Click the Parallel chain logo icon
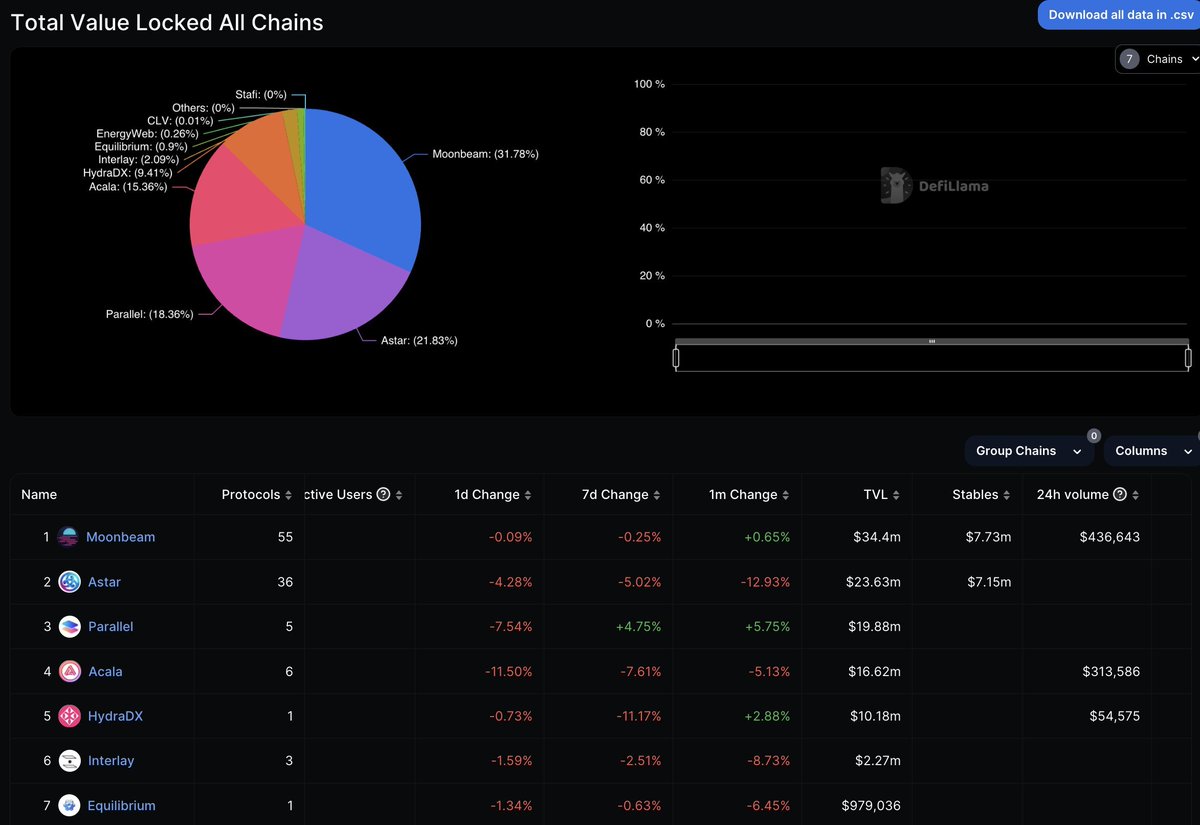The width and height of the screenshot is (1200, 825). tap(69, 627)
